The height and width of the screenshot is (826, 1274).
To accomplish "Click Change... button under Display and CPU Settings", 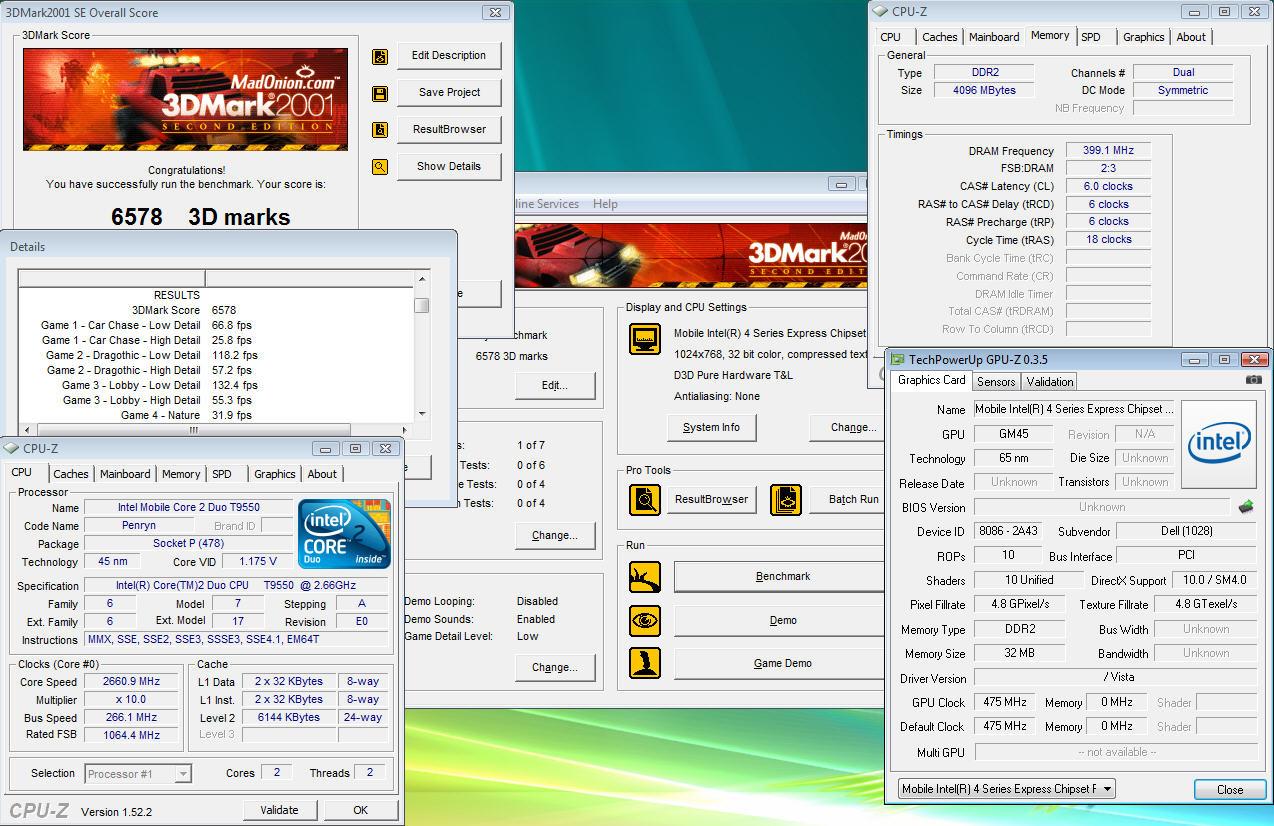I will (x=848, y=427).
